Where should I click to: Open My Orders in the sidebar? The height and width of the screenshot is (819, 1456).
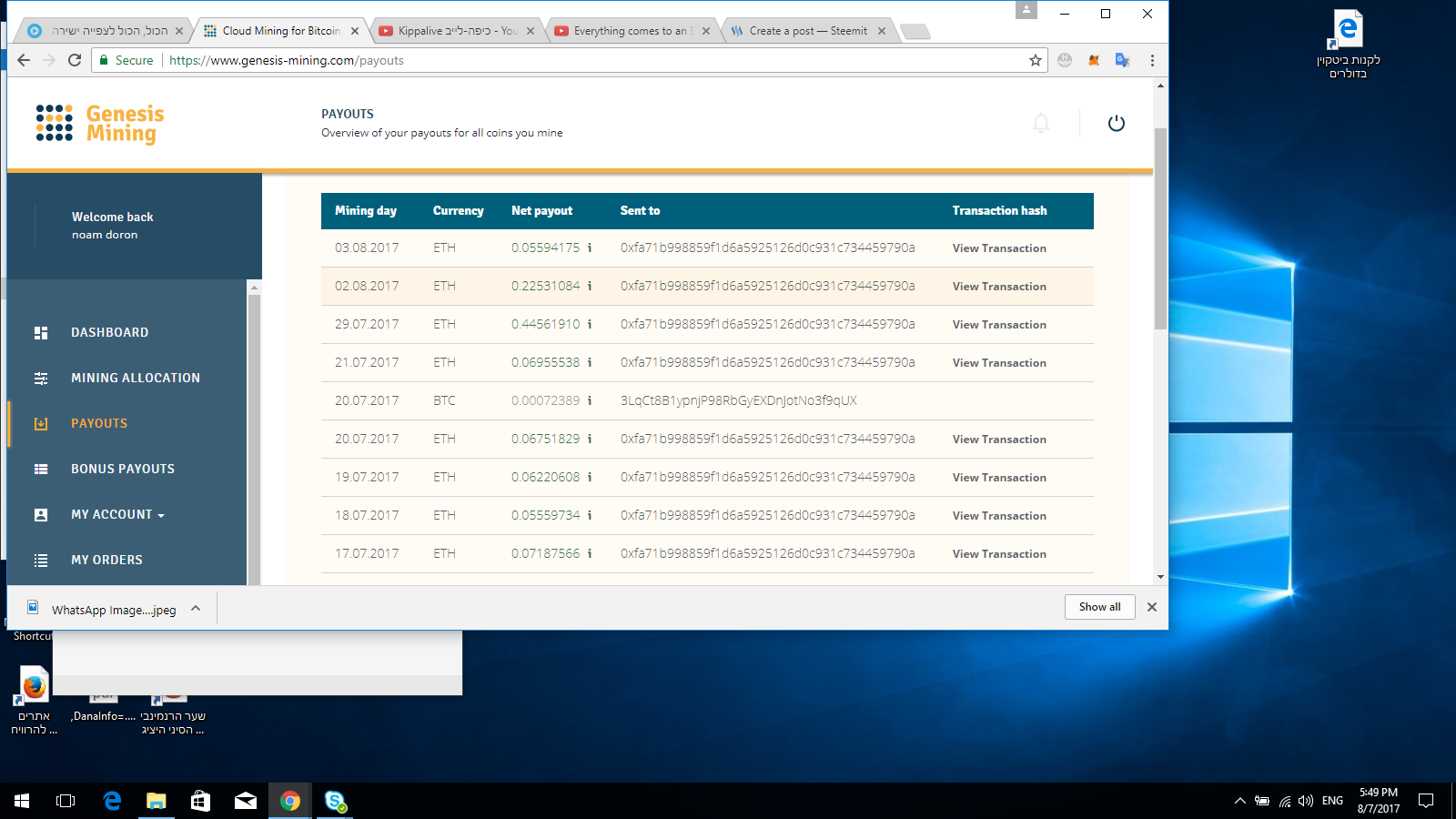pyautogui.click(x=106, y=560)
